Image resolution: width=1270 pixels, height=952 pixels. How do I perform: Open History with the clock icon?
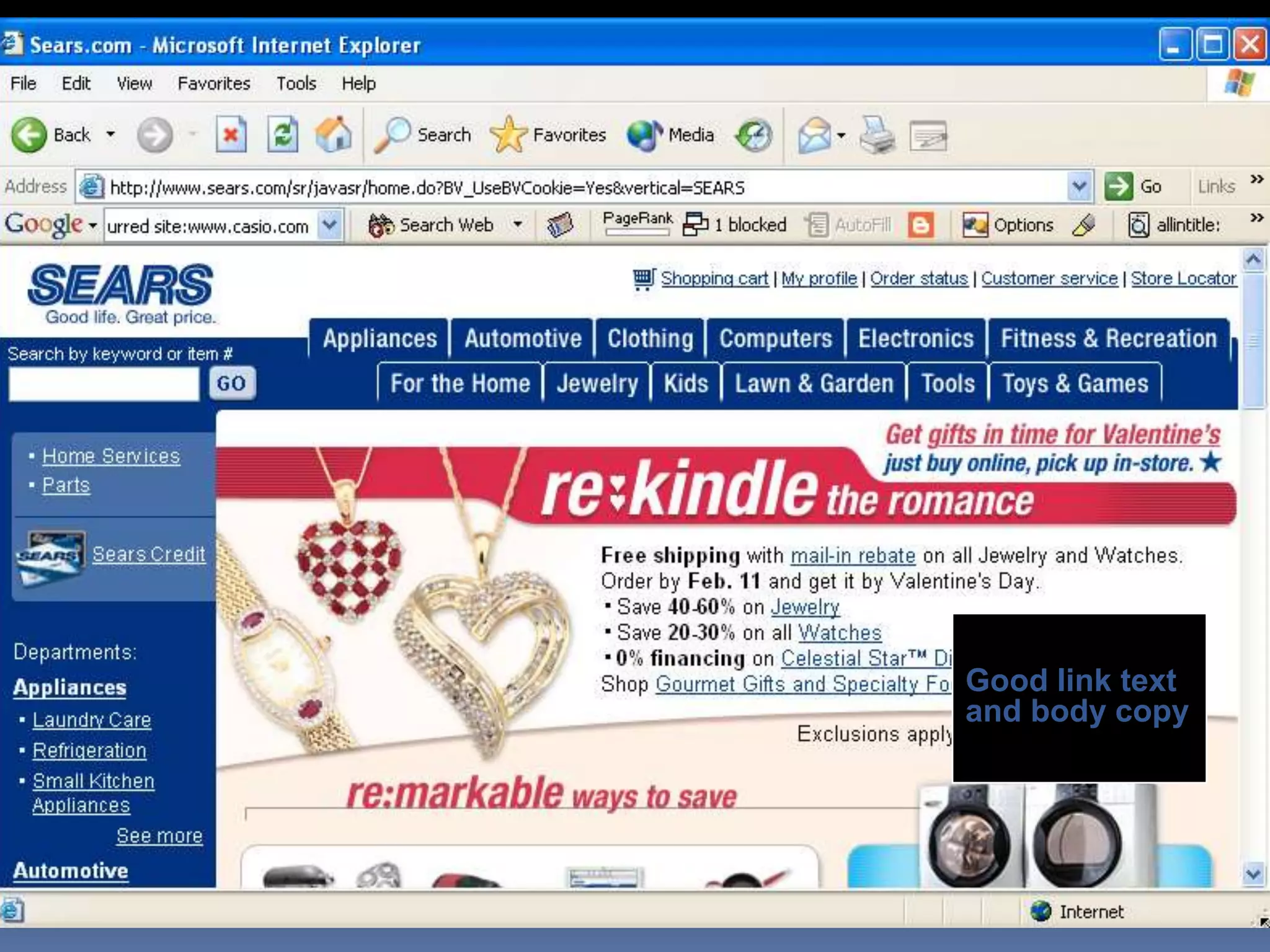pyautogui.click(x=754, y=134)
